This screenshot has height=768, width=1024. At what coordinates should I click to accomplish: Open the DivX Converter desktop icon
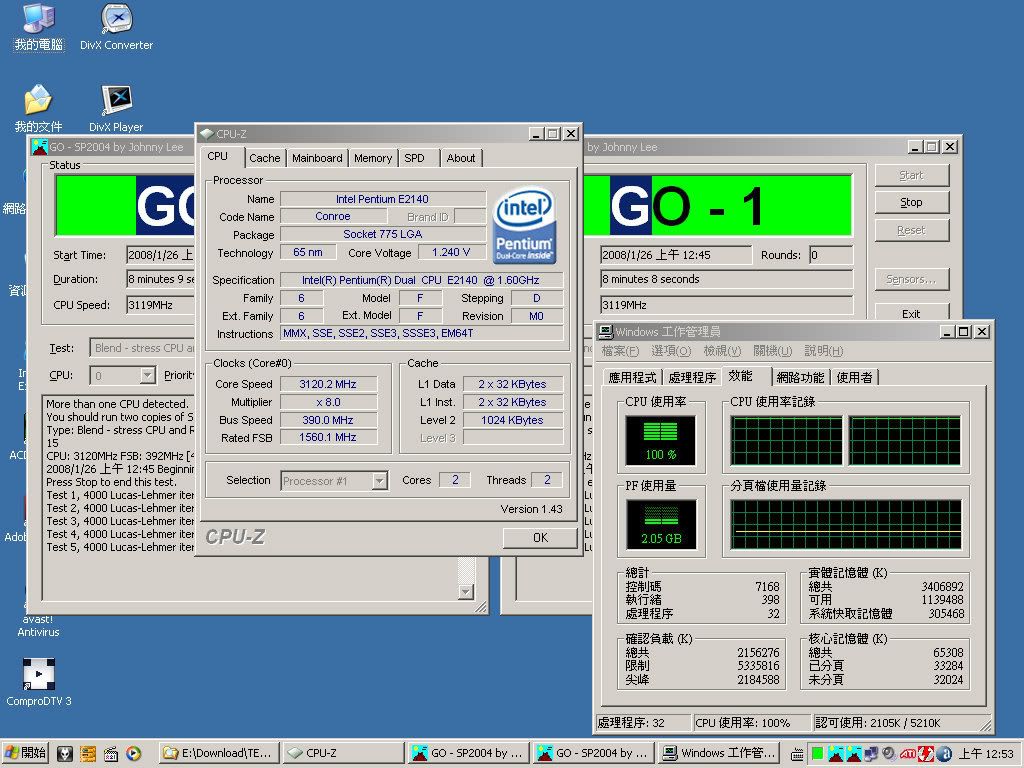[116, 26]
